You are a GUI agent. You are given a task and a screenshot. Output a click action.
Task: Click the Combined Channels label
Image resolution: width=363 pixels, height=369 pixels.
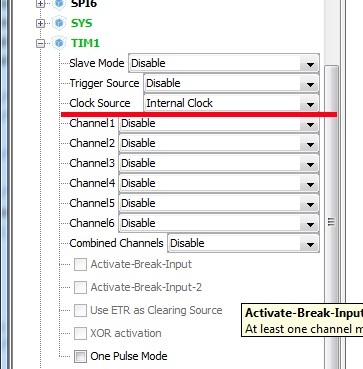[116, 243]
